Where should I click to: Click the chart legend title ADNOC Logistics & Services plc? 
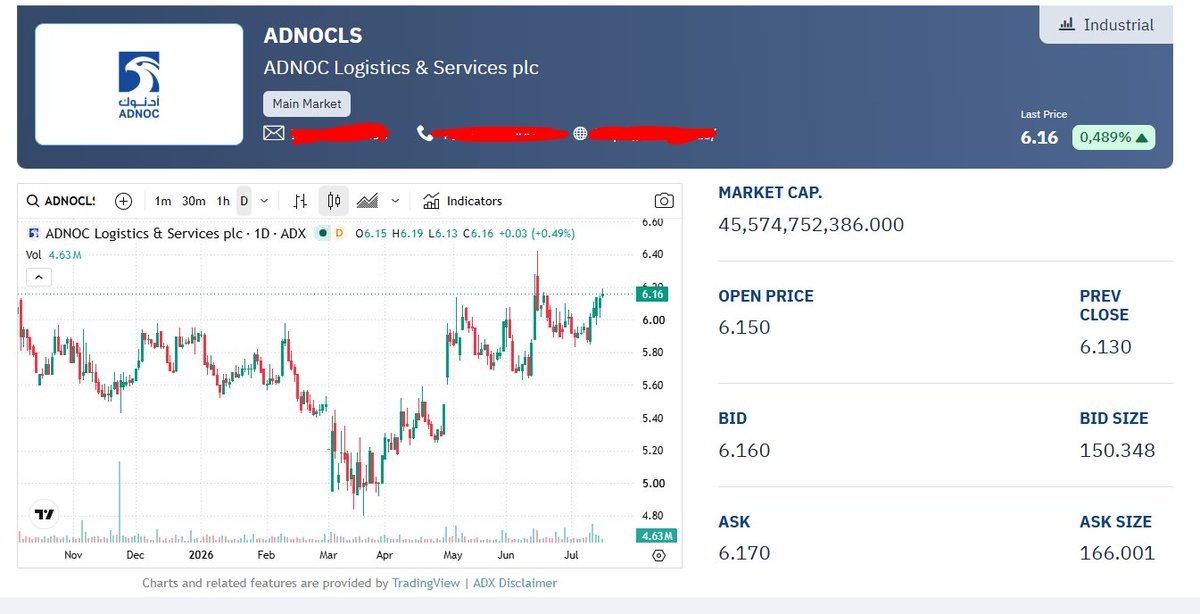click(x=145, y=233)
